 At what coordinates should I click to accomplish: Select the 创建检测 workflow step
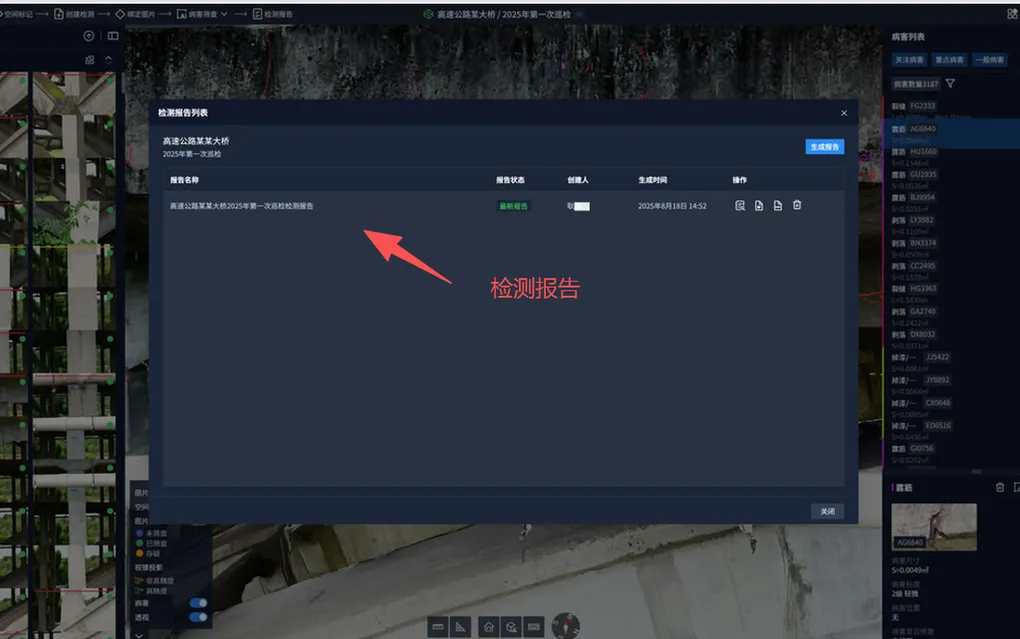pos(74,14)
